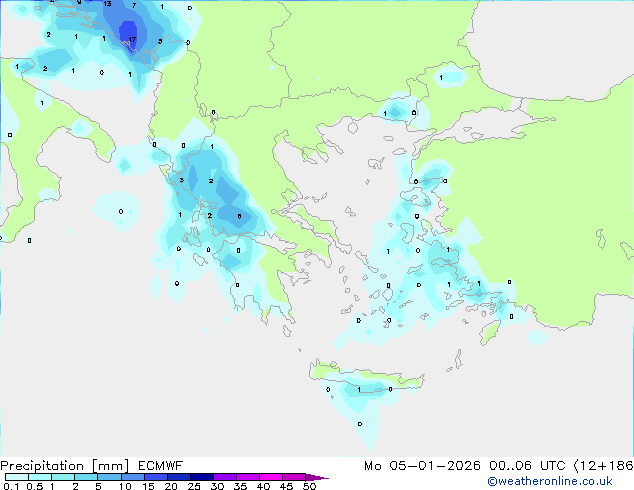Click the "50" legend scale label
634x490 pixels.
(309, 486)
